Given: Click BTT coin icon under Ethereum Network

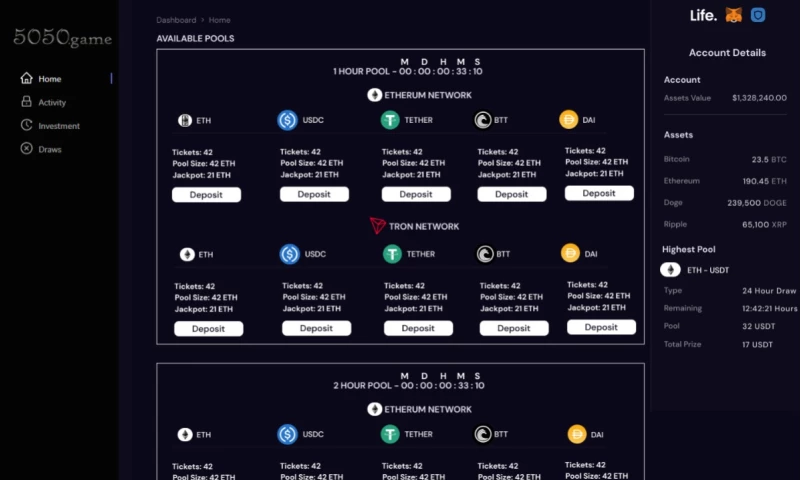Looking at the screenshot, I should [x=484, y=120].
